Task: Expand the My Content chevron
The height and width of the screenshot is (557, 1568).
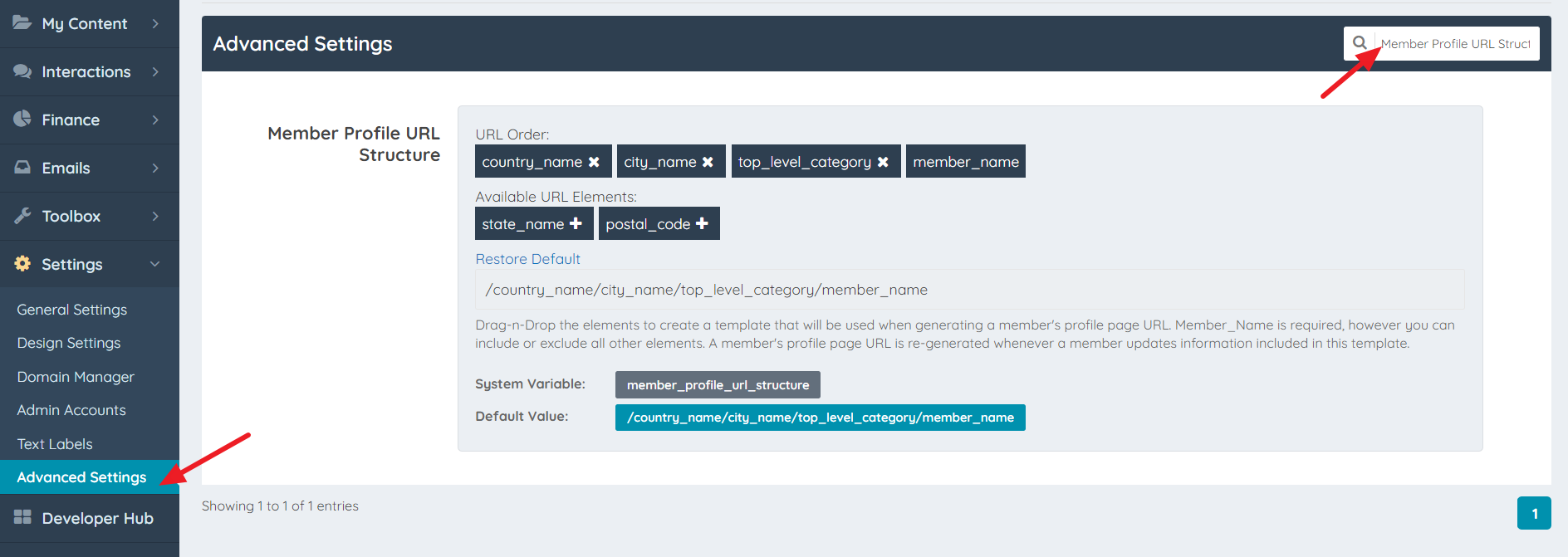Action: (155, 23)
